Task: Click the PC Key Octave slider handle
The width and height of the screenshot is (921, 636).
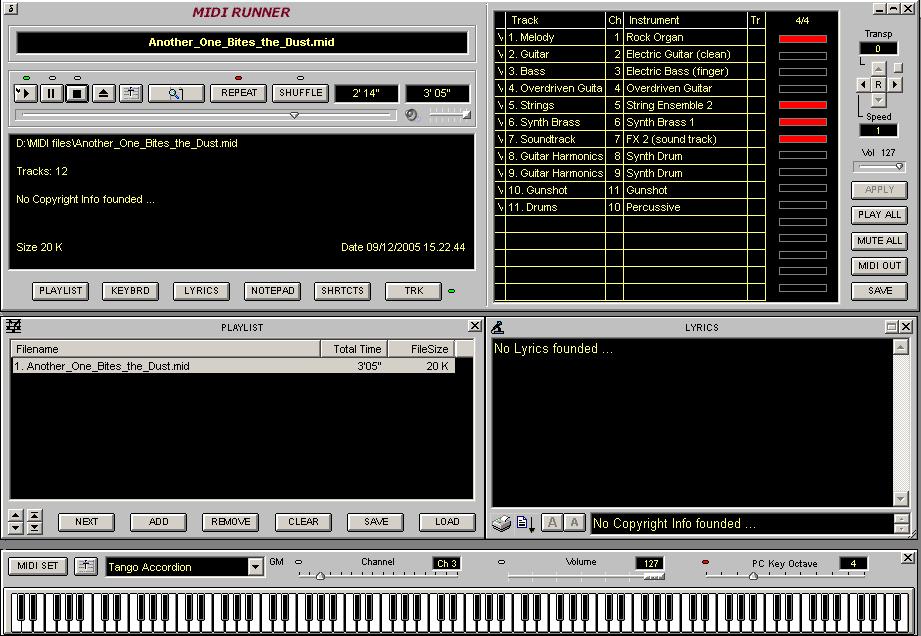Action: (754, 576)
